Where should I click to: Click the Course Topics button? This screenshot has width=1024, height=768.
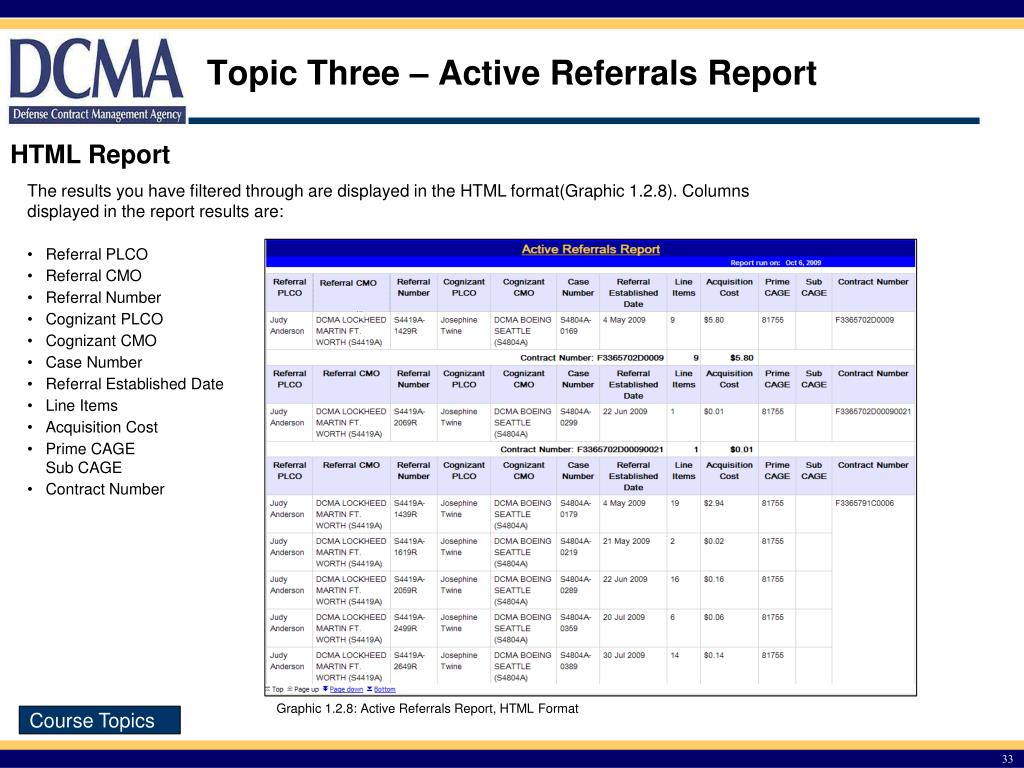click(99, 720)
